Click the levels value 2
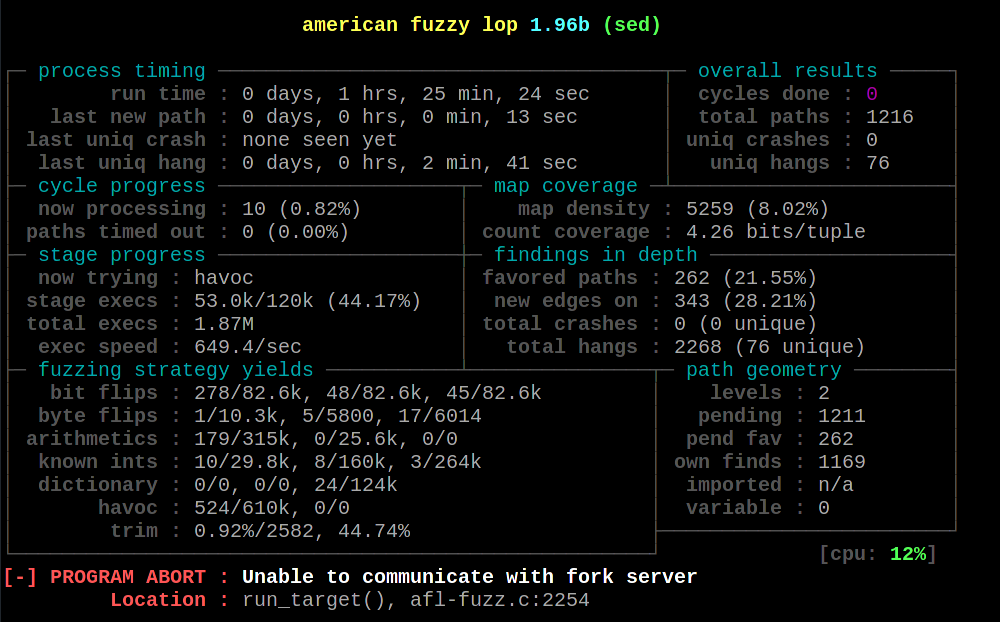The width and height of the screenshot is (1000, 622). 824,392
